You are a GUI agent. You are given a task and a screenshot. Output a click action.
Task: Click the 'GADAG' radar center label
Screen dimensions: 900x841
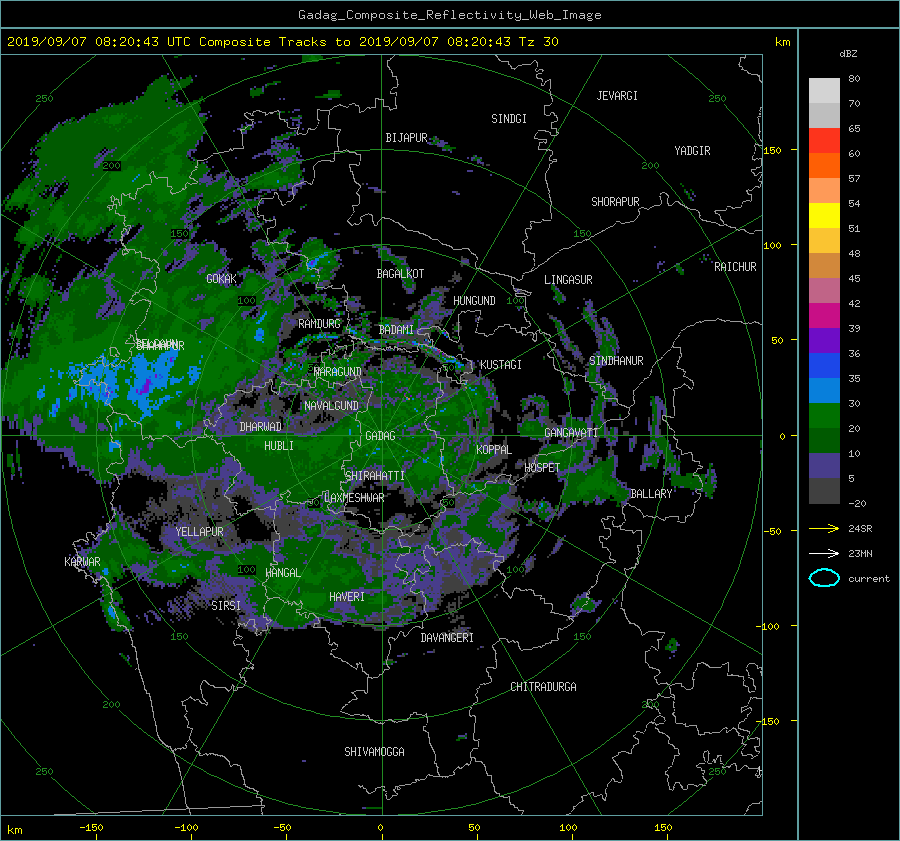coord(380,436)
